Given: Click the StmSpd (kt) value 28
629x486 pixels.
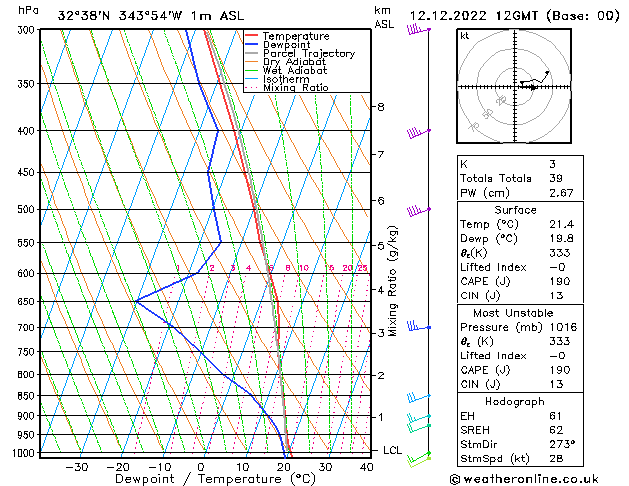Looking at the screenshot, I should 556,459.
